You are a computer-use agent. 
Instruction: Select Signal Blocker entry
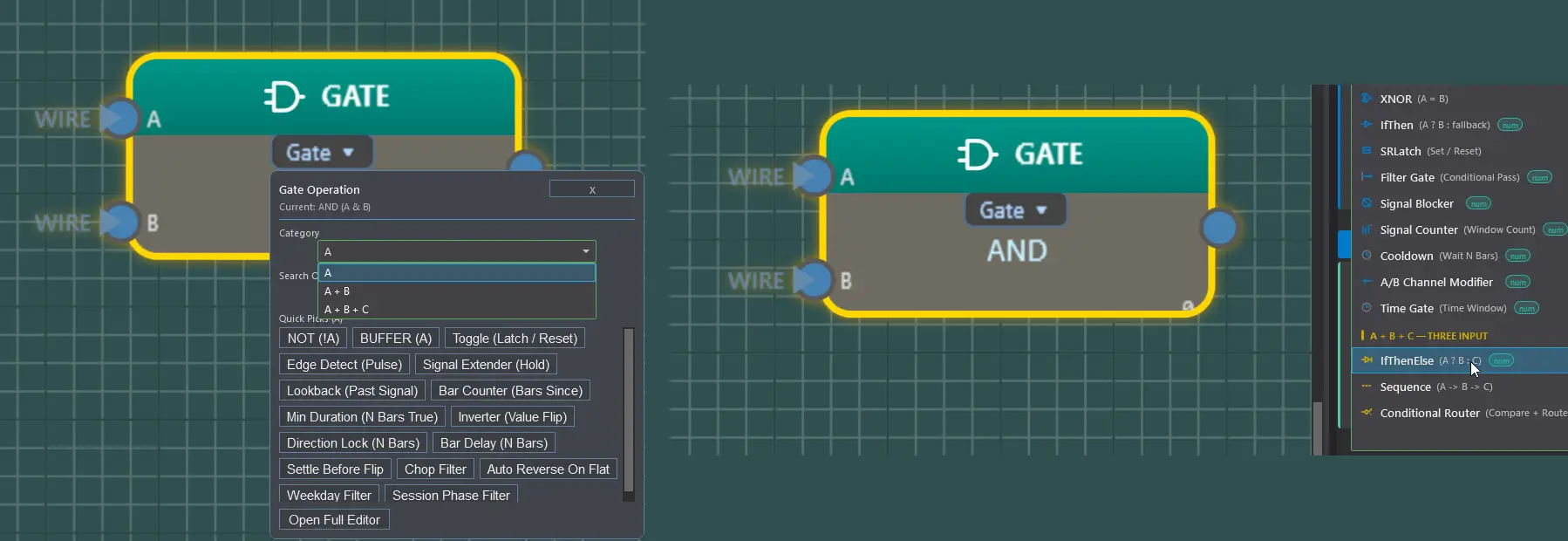click(1459, 203)
